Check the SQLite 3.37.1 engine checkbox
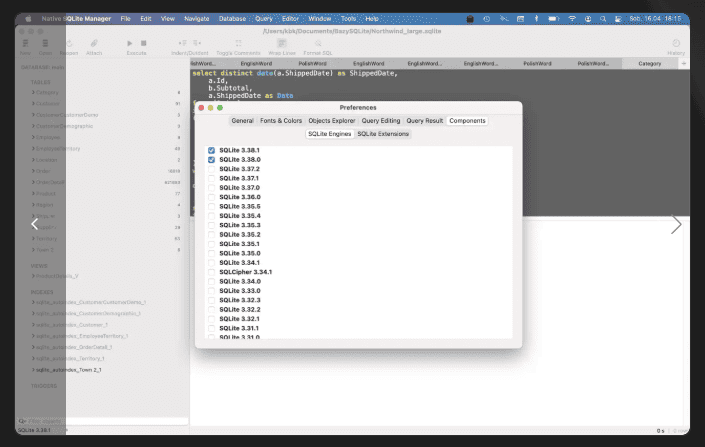 pyautogui.click(x=211, y=179)
